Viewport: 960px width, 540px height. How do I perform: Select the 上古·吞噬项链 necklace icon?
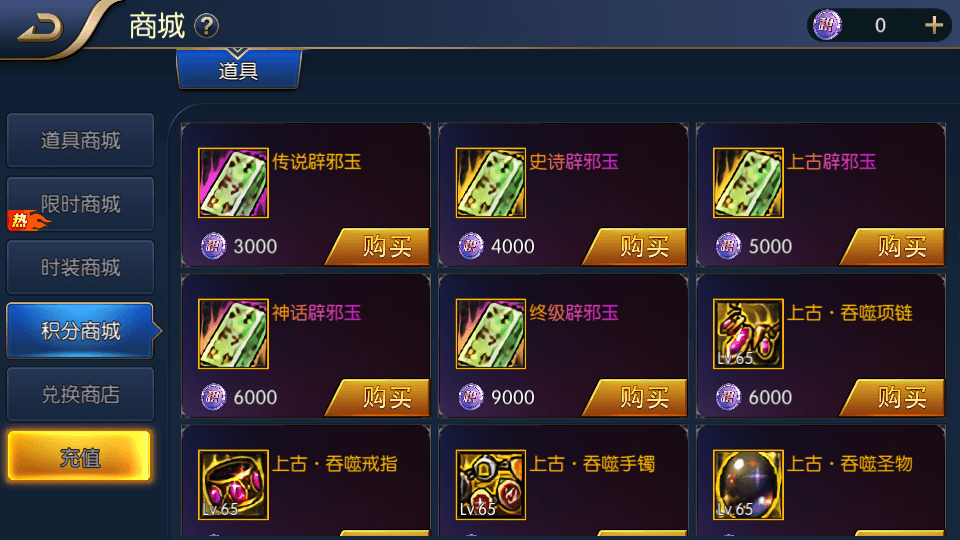748,334
